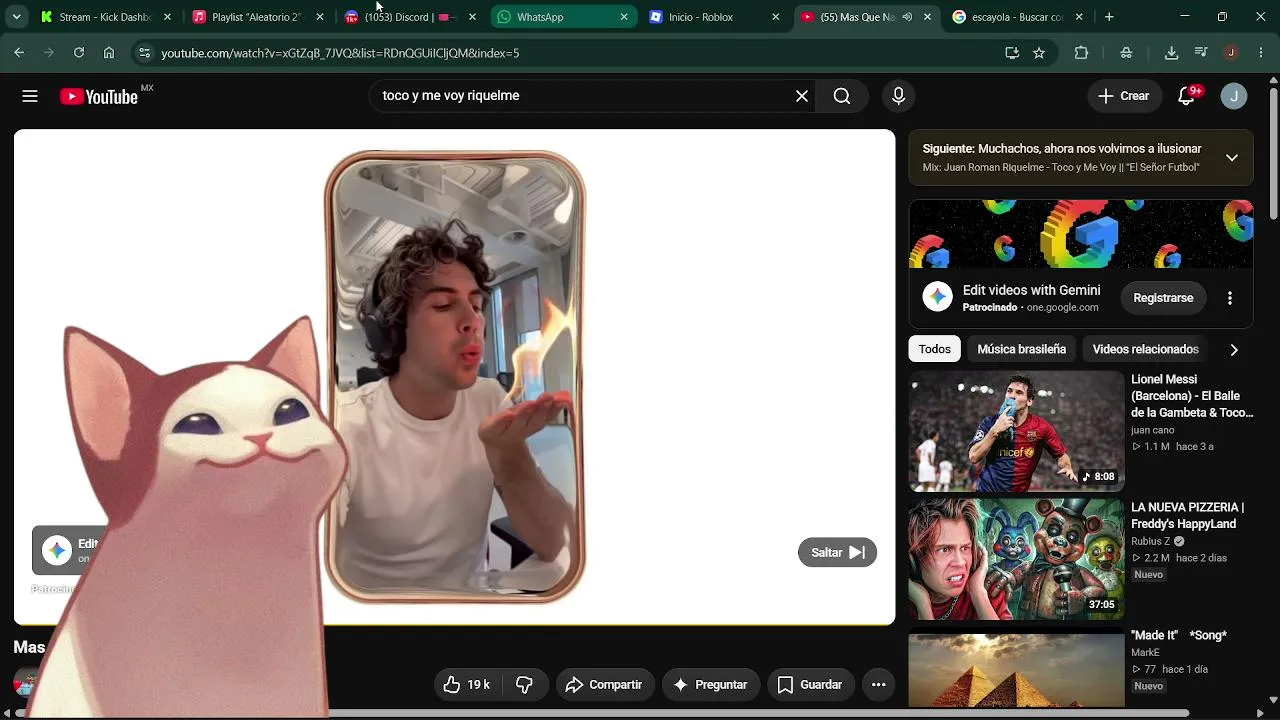Click the pyramids thumbnail of Made It

coord(1017,670)
